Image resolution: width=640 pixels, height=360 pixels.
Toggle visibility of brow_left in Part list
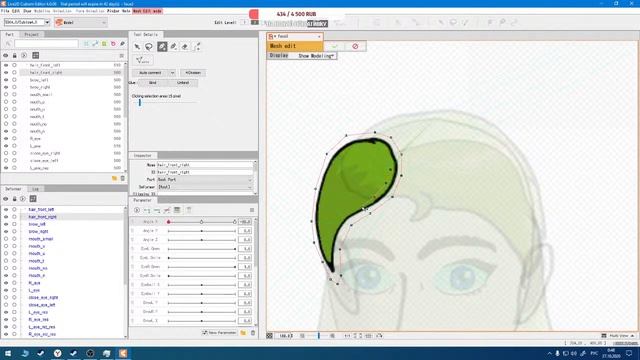click(6, 80)
